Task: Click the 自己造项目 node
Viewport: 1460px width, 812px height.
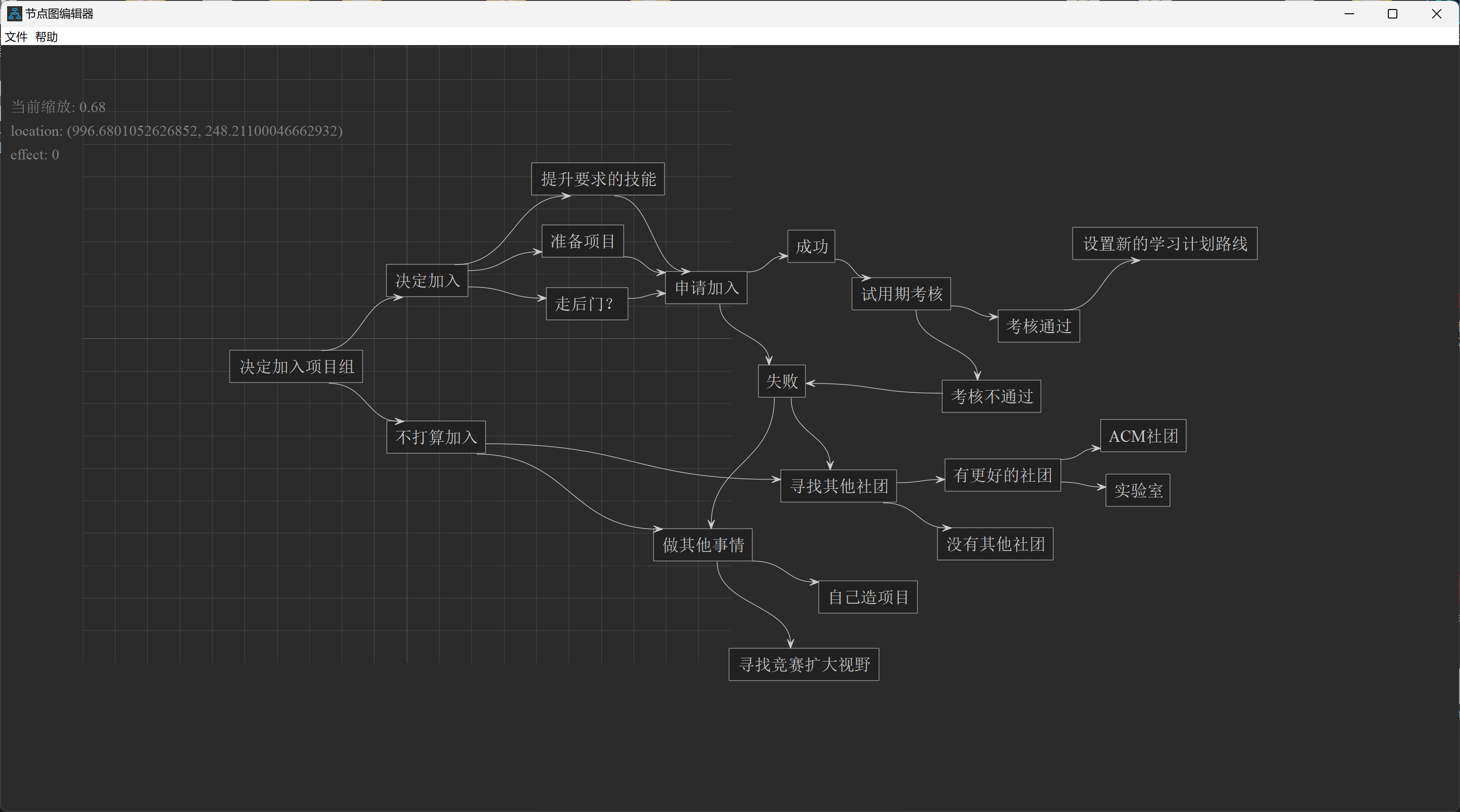Action: tap(868, 597)
